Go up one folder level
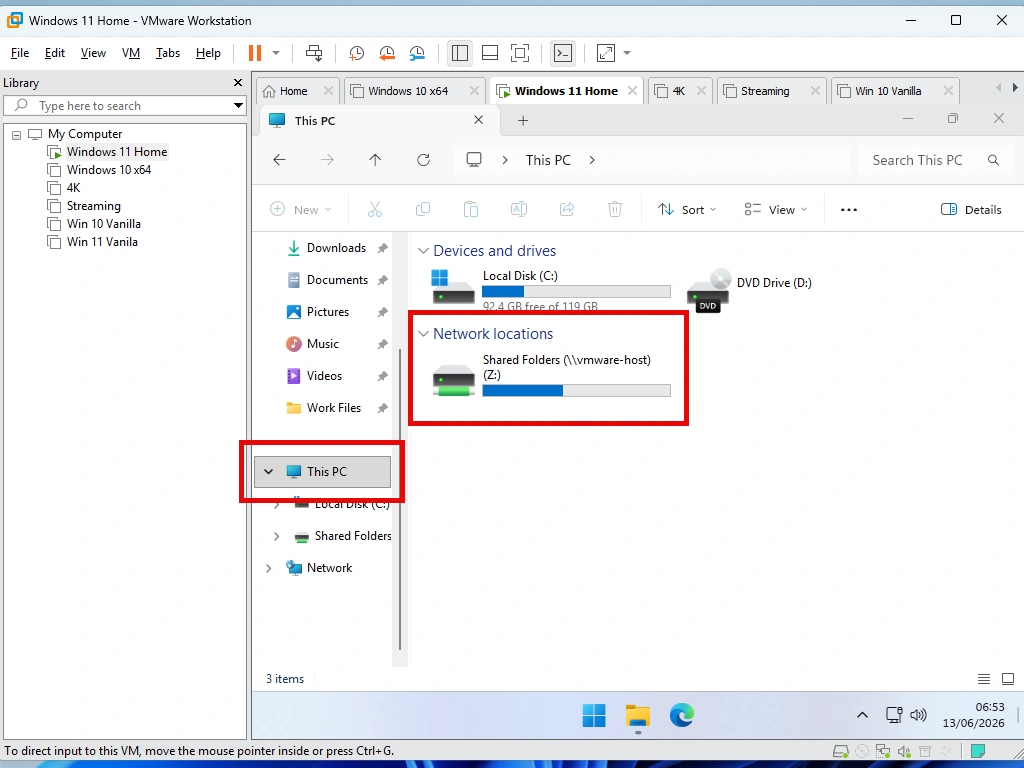This screenshot has height=768, width=1024. (x=375, y=160)
